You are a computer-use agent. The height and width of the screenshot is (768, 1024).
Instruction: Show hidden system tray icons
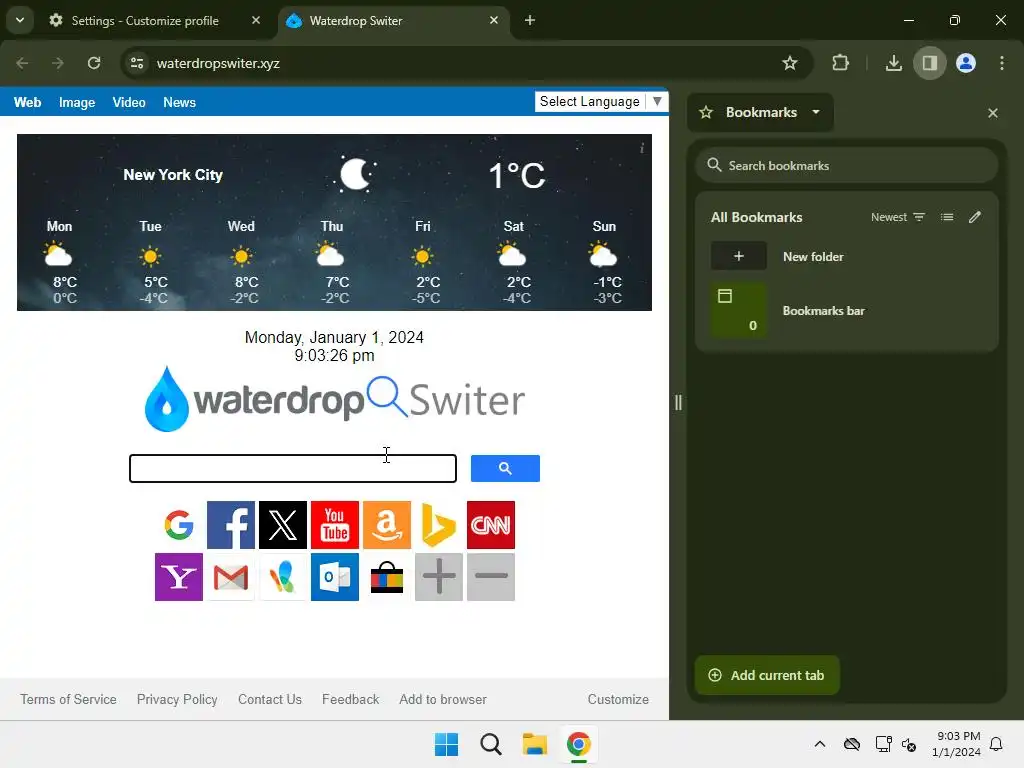[820, 744]
